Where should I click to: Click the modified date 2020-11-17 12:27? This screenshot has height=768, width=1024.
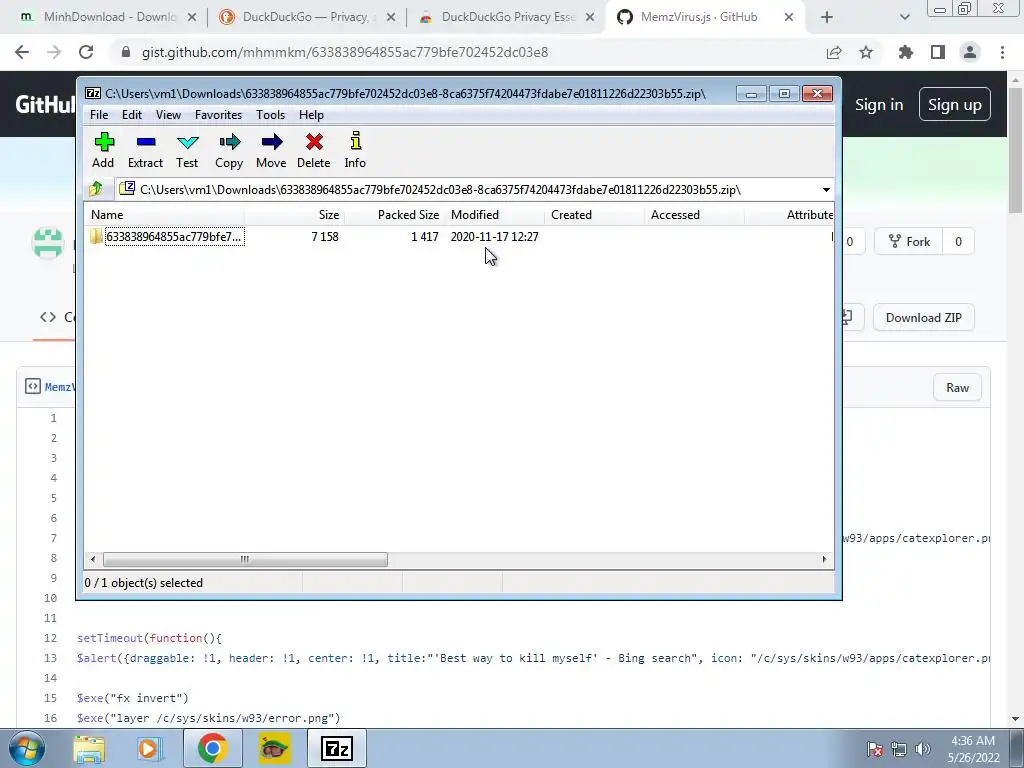pos(494,236)
